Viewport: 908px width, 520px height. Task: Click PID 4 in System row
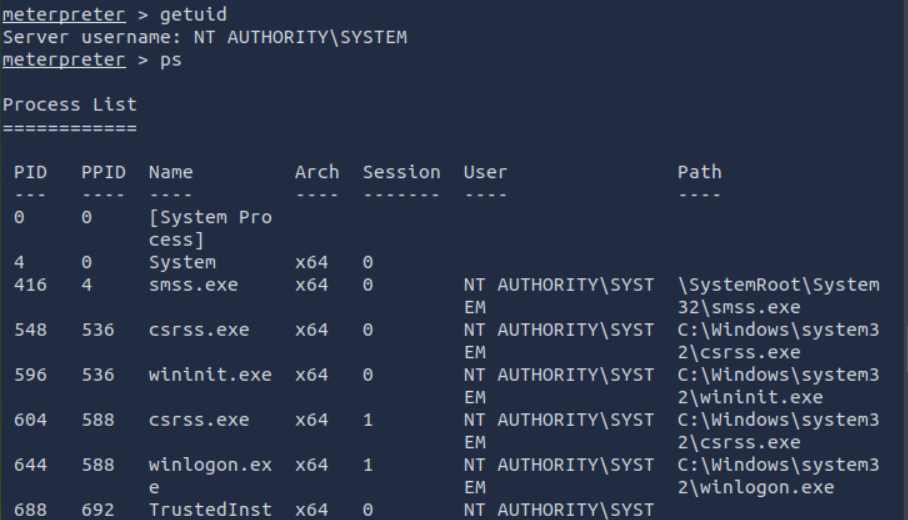coord(19,262)
